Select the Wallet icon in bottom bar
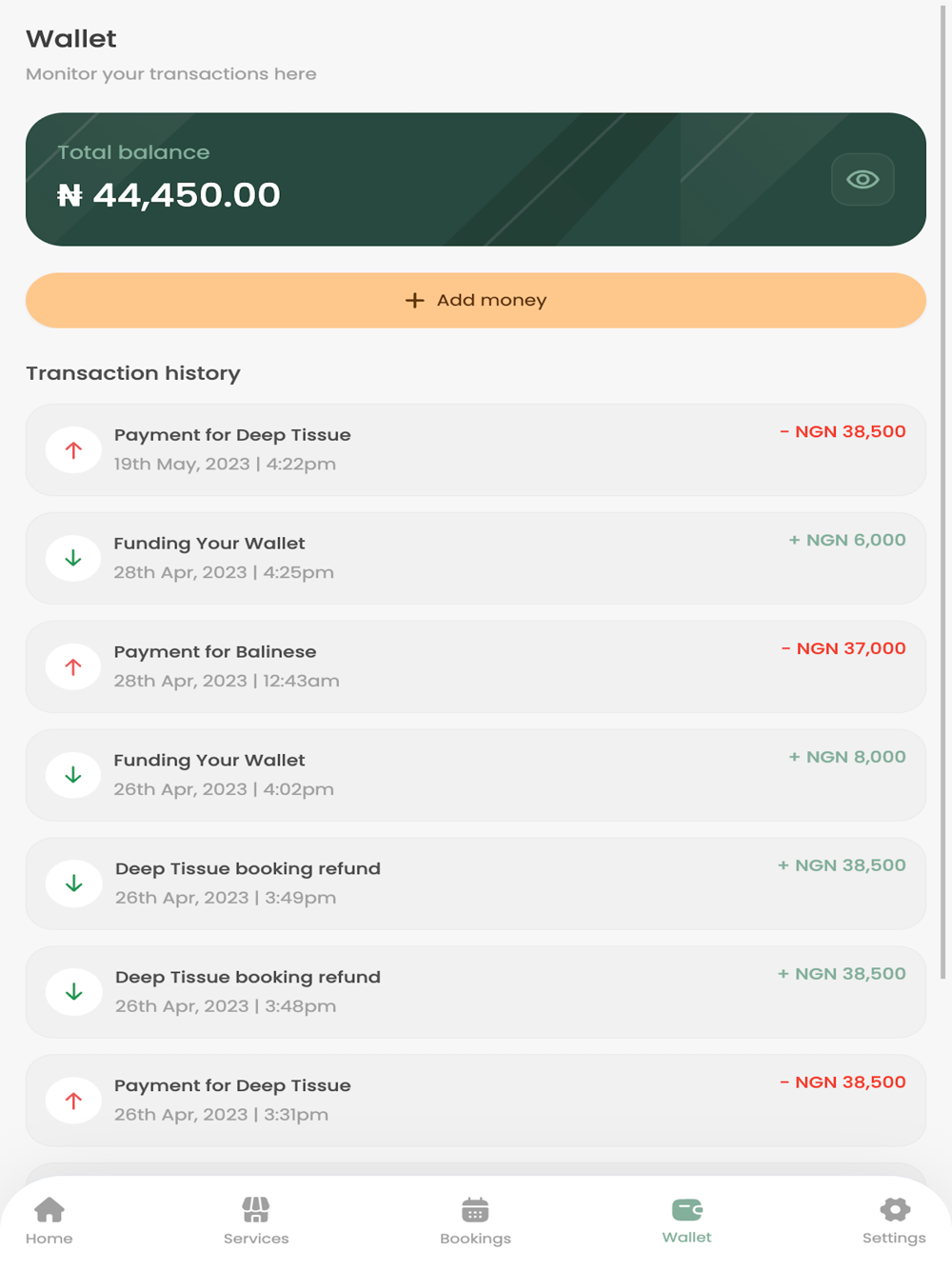This screenshot has height=1270, width=952. click(686, 1210)
